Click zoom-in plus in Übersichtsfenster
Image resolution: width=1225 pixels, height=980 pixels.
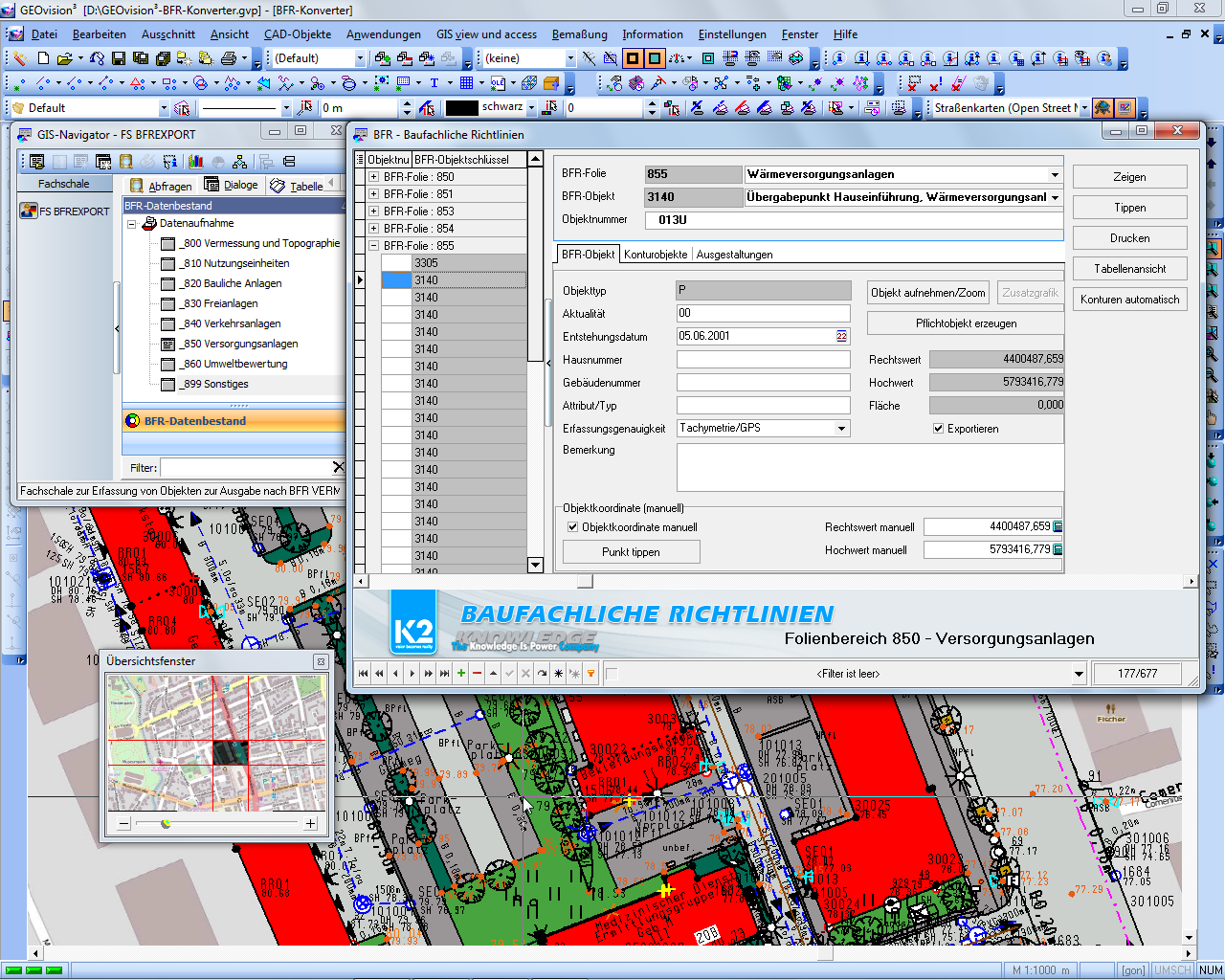pos(310,823)
